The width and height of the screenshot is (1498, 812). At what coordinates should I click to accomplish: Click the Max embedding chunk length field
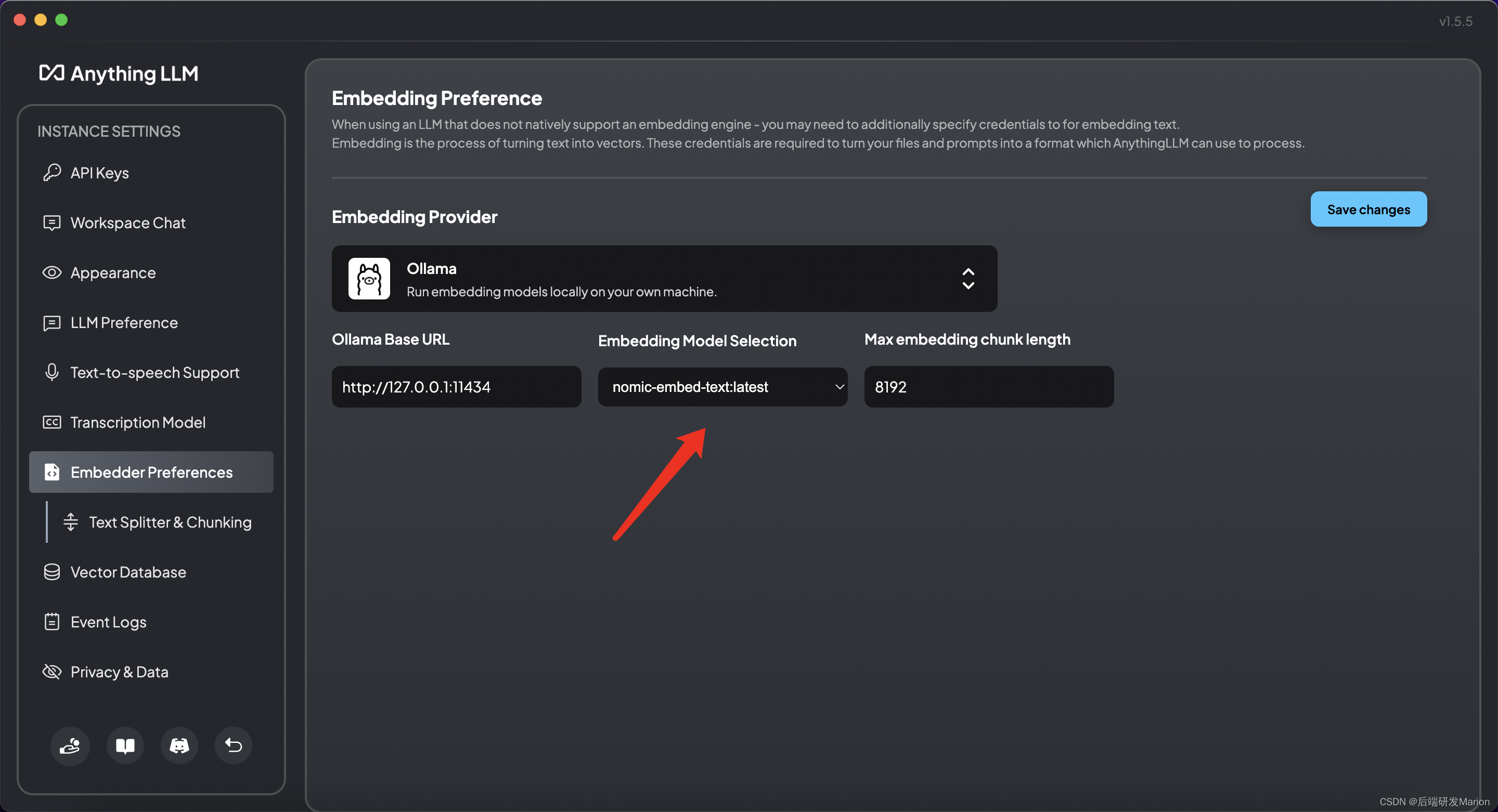tap(988, 387)
